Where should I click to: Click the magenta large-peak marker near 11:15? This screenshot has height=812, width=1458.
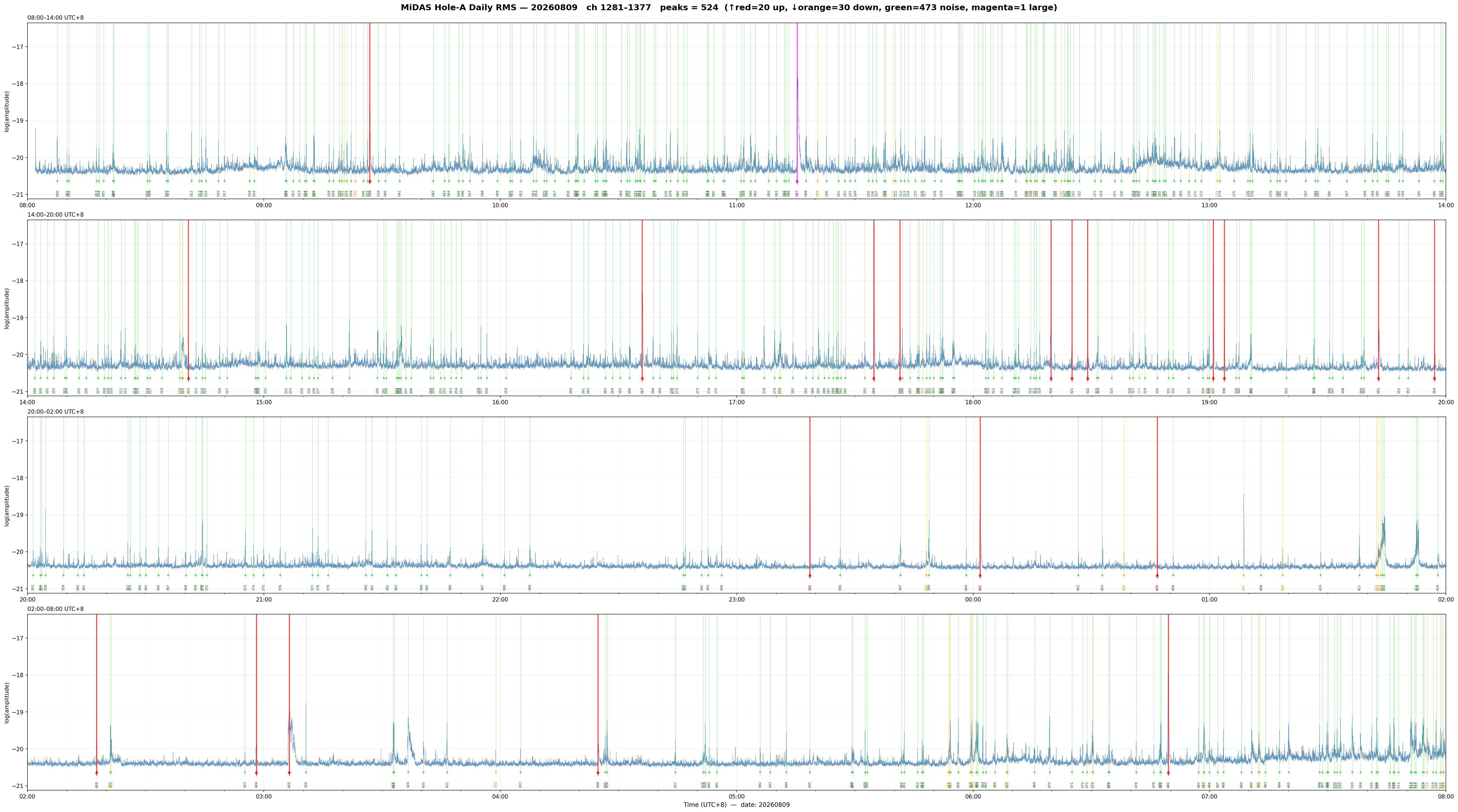coord(797,181)
